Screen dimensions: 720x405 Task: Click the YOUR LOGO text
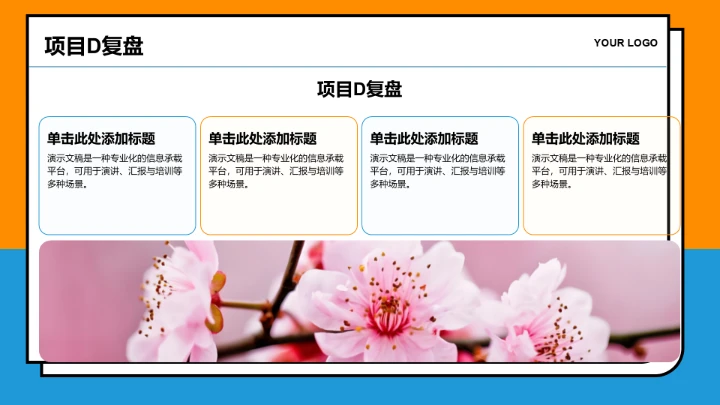[x=625, y=43]
